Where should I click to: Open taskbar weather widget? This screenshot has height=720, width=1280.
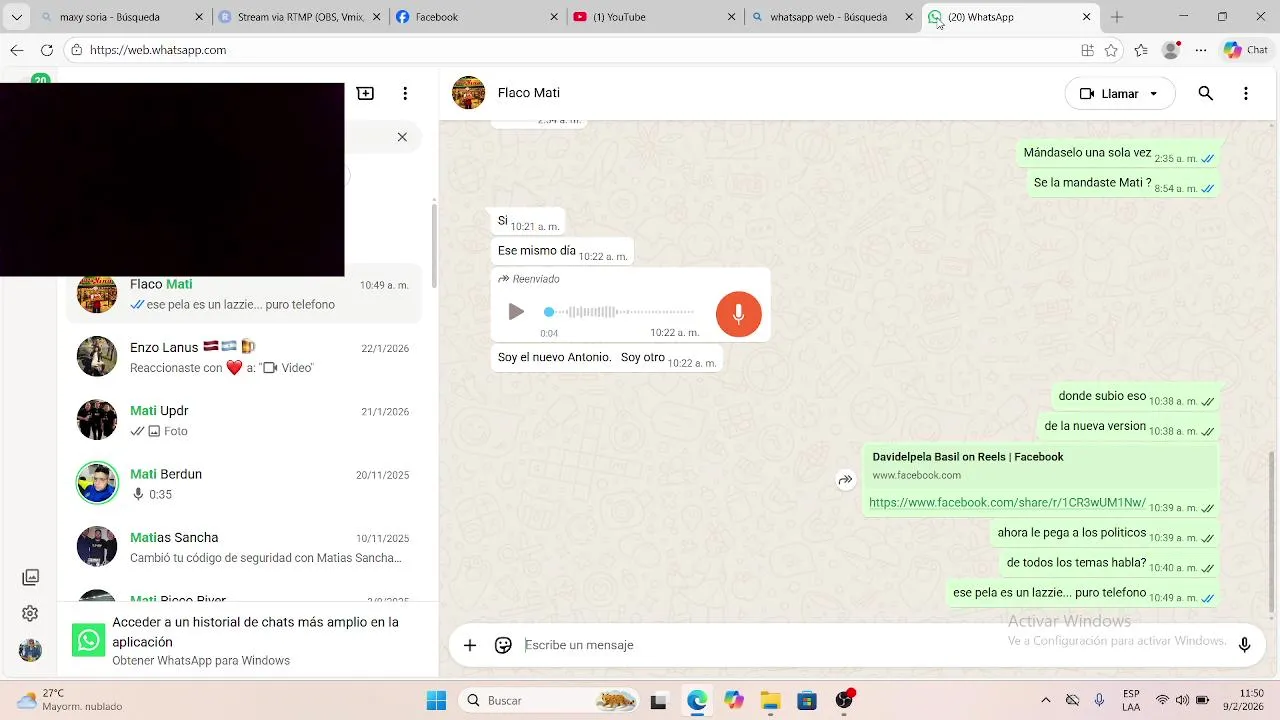pos(70,700)
